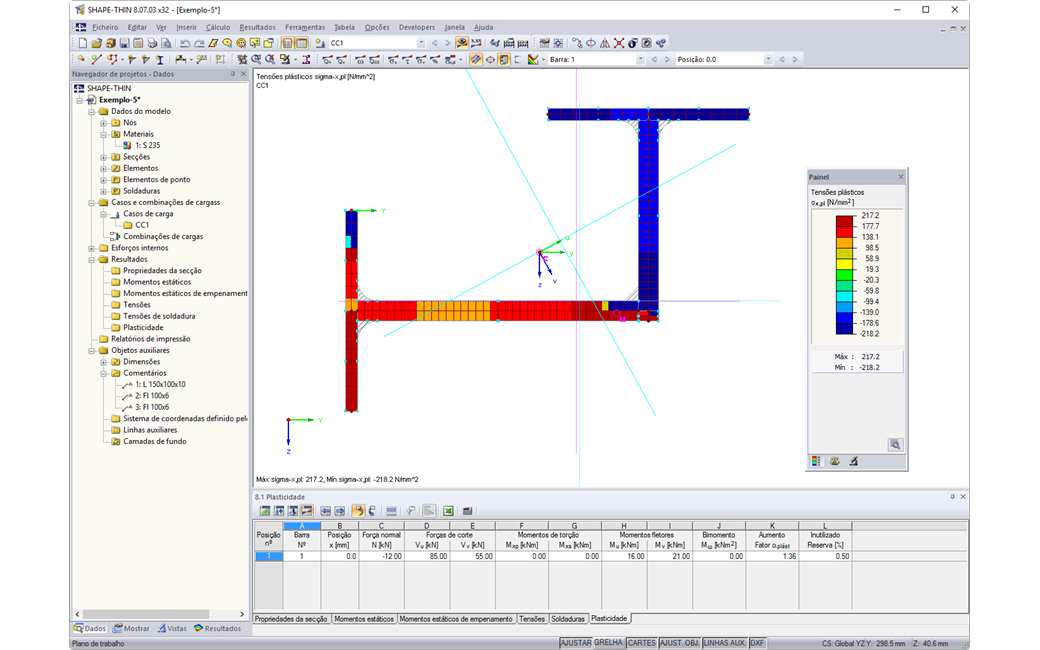Switch to Resultados navigator tab

point(218,628)
